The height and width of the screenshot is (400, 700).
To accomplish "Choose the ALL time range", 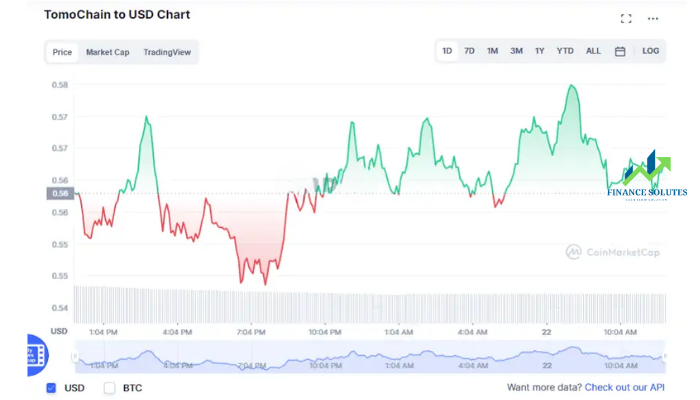I will (x=593, y=51).
